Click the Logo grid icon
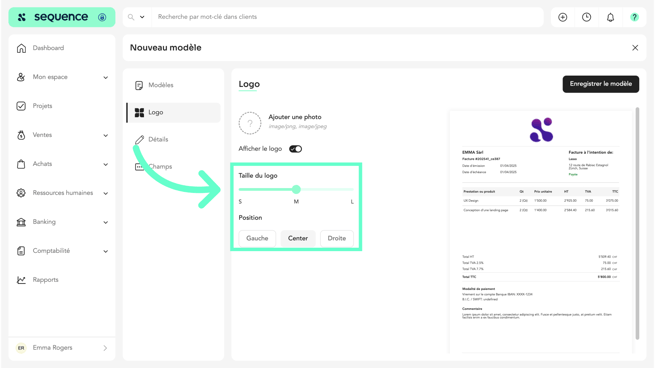Image resolution: width=655 pixels, height=368 pixels. click(x=139, y=112)
